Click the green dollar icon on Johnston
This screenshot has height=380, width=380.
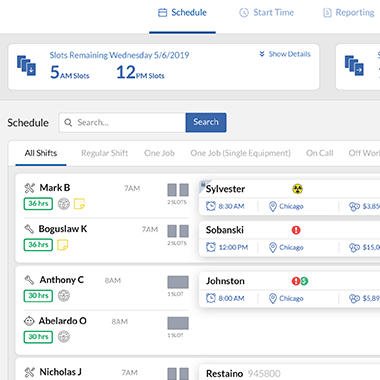304,281
